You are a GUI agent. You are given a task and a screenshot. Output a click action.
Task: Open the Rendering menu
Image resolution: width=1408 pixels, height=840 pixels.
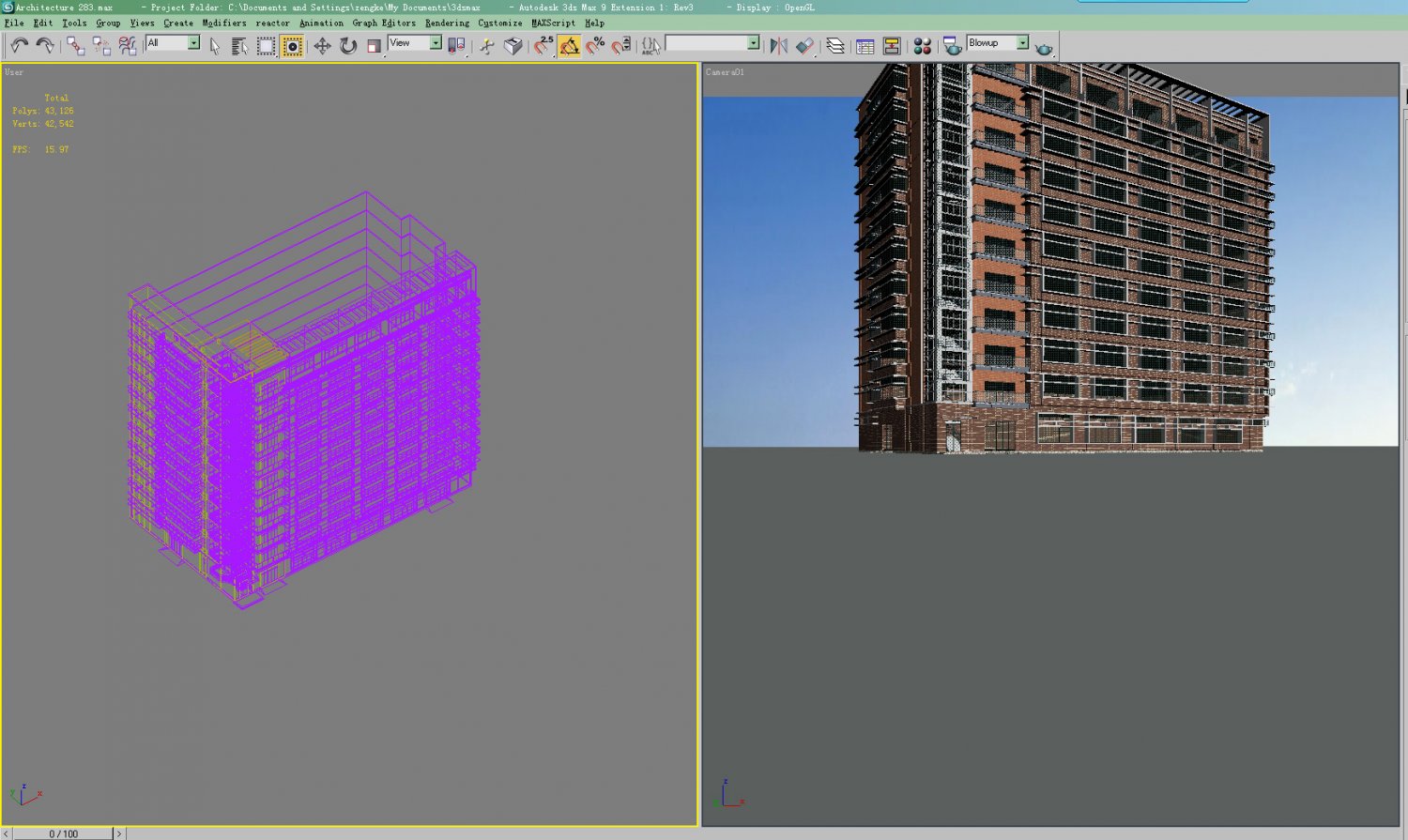445,23
